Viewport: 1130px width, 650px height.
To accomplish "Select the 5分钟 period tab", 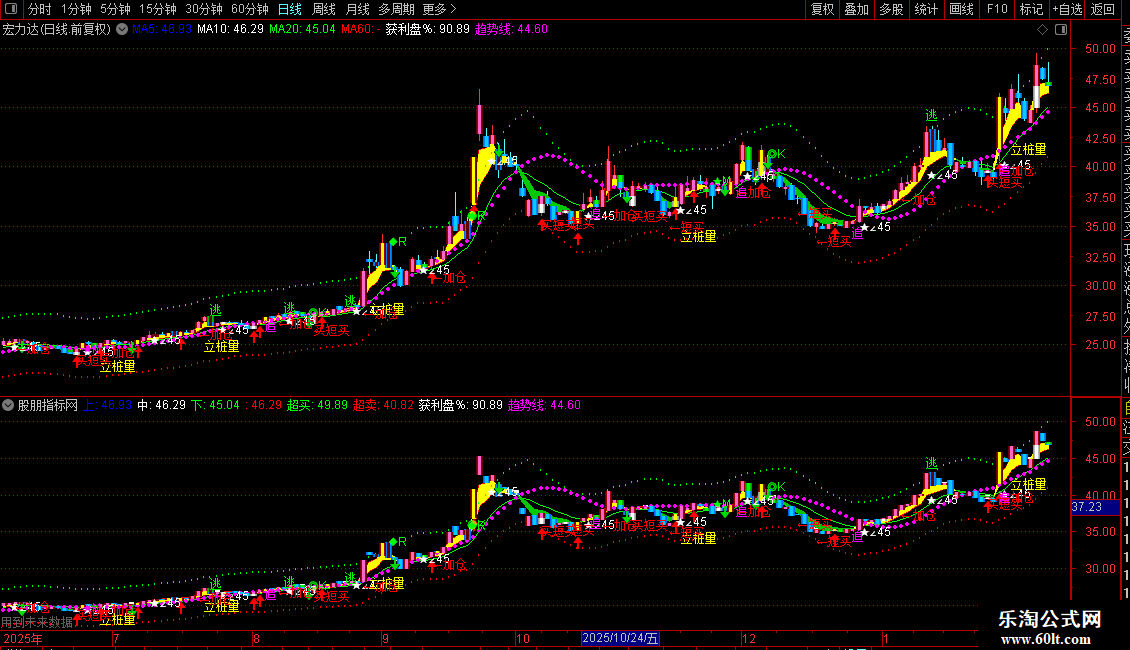I will (115, 9).
